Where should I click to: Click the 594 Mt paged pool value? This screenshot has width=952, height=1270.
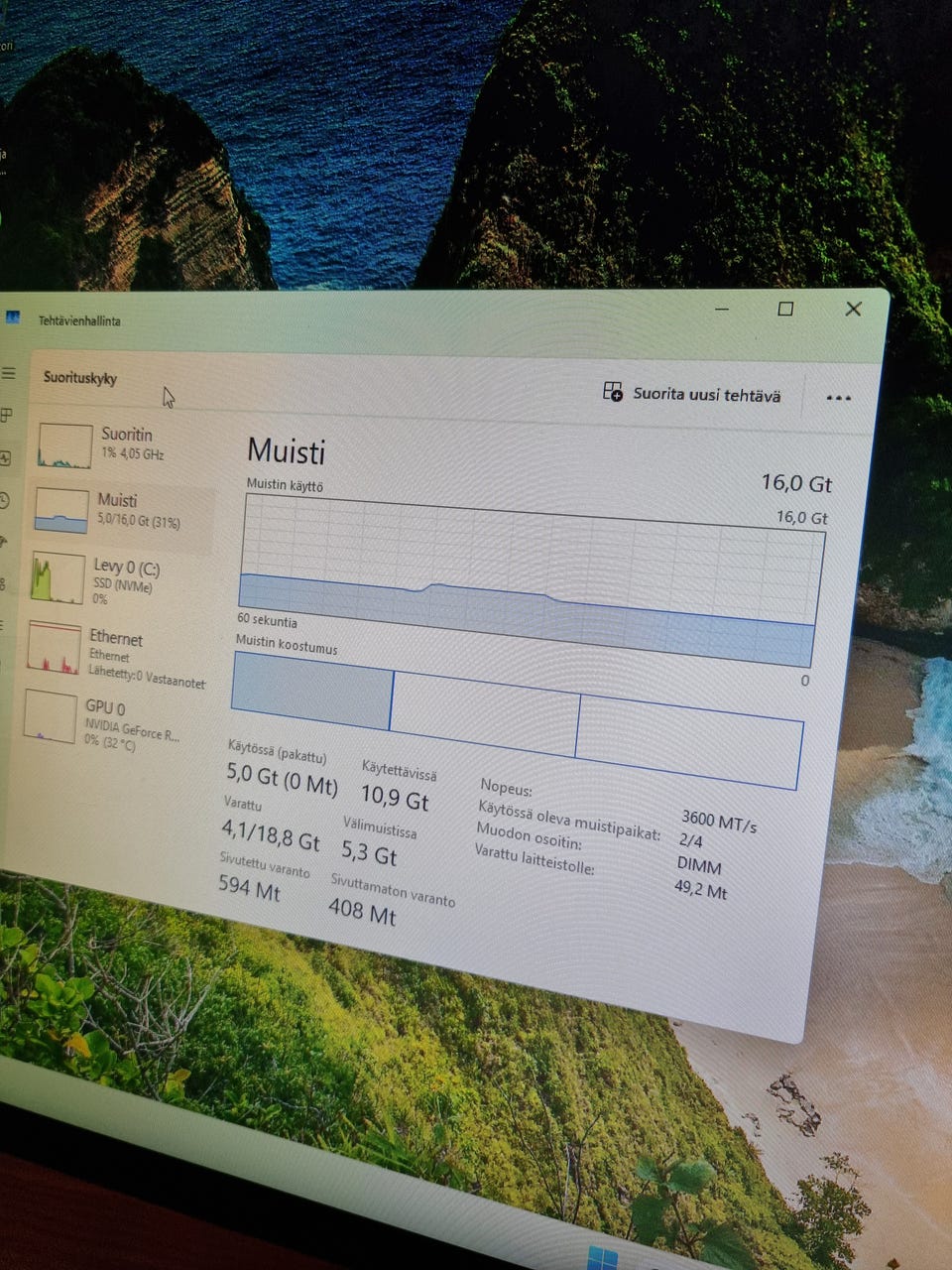[x=249, y=886]
